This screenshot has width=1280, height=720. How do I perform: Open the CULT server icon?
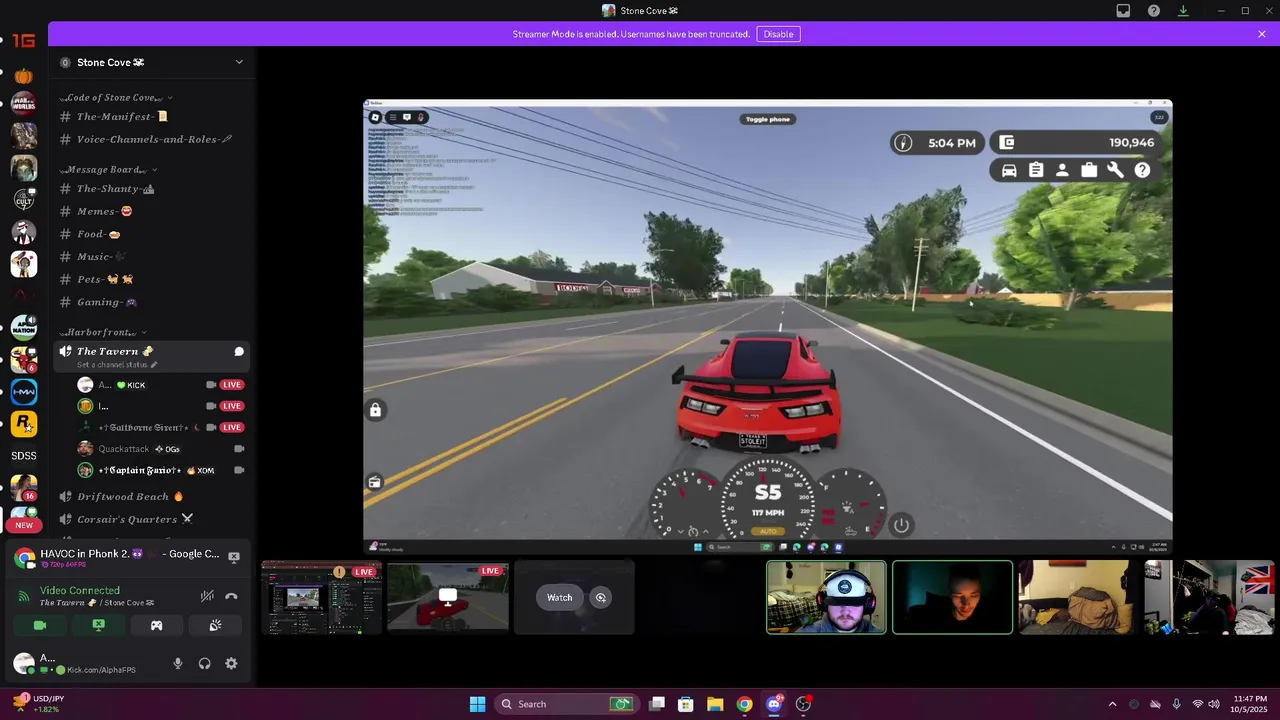tap(24, 200)
